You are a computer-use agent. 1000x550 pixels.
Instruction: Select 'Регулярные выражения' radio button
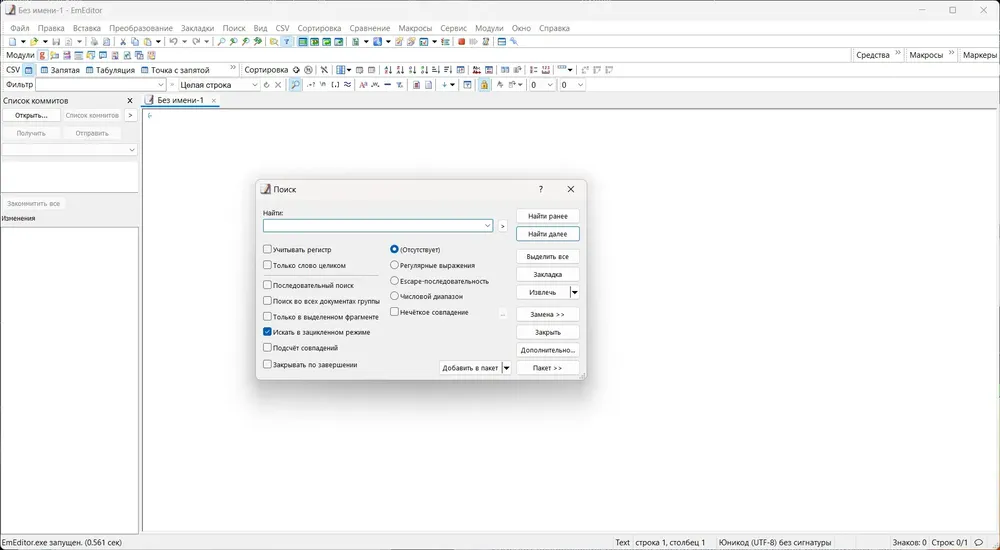[x=394, y=265]
